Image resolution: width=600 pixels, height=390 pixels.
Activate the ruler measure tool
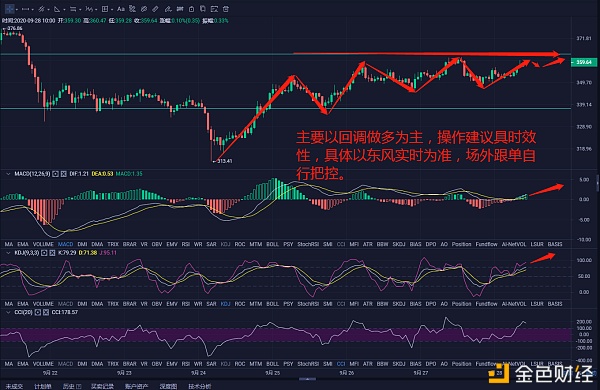pyautogui.click(x=155, y=9)
